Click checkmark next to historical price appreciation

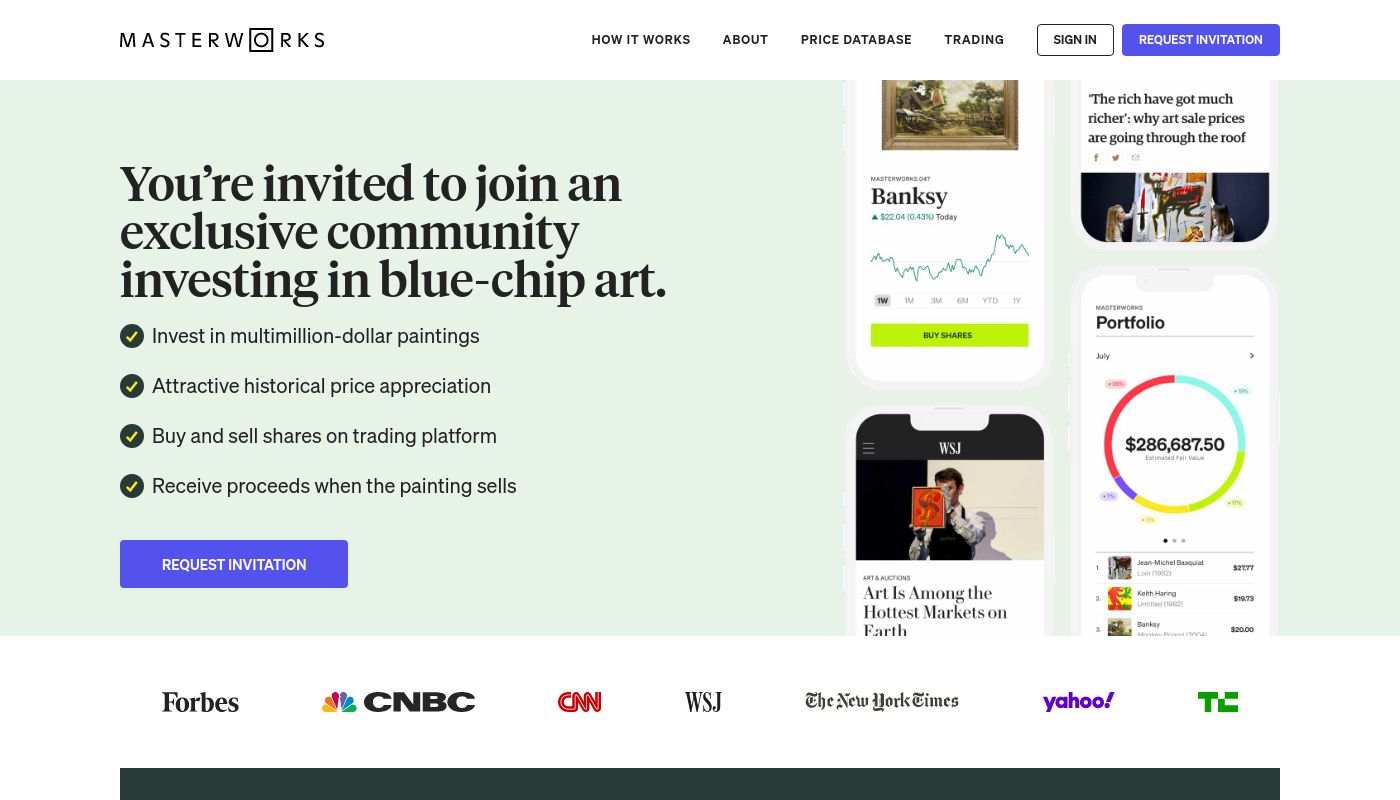tap(132, 386)
